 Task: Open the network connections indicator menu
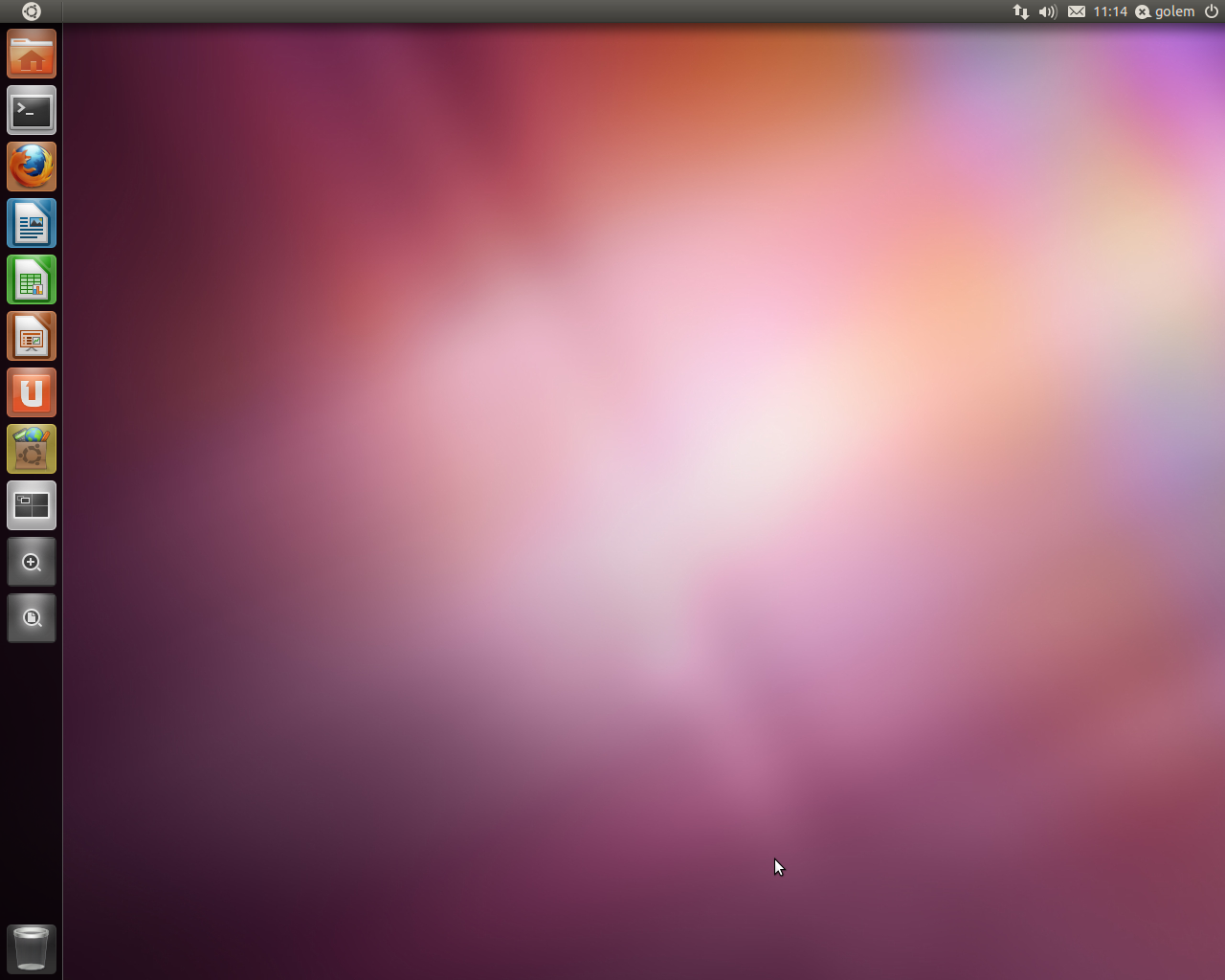click(1020, 11)
